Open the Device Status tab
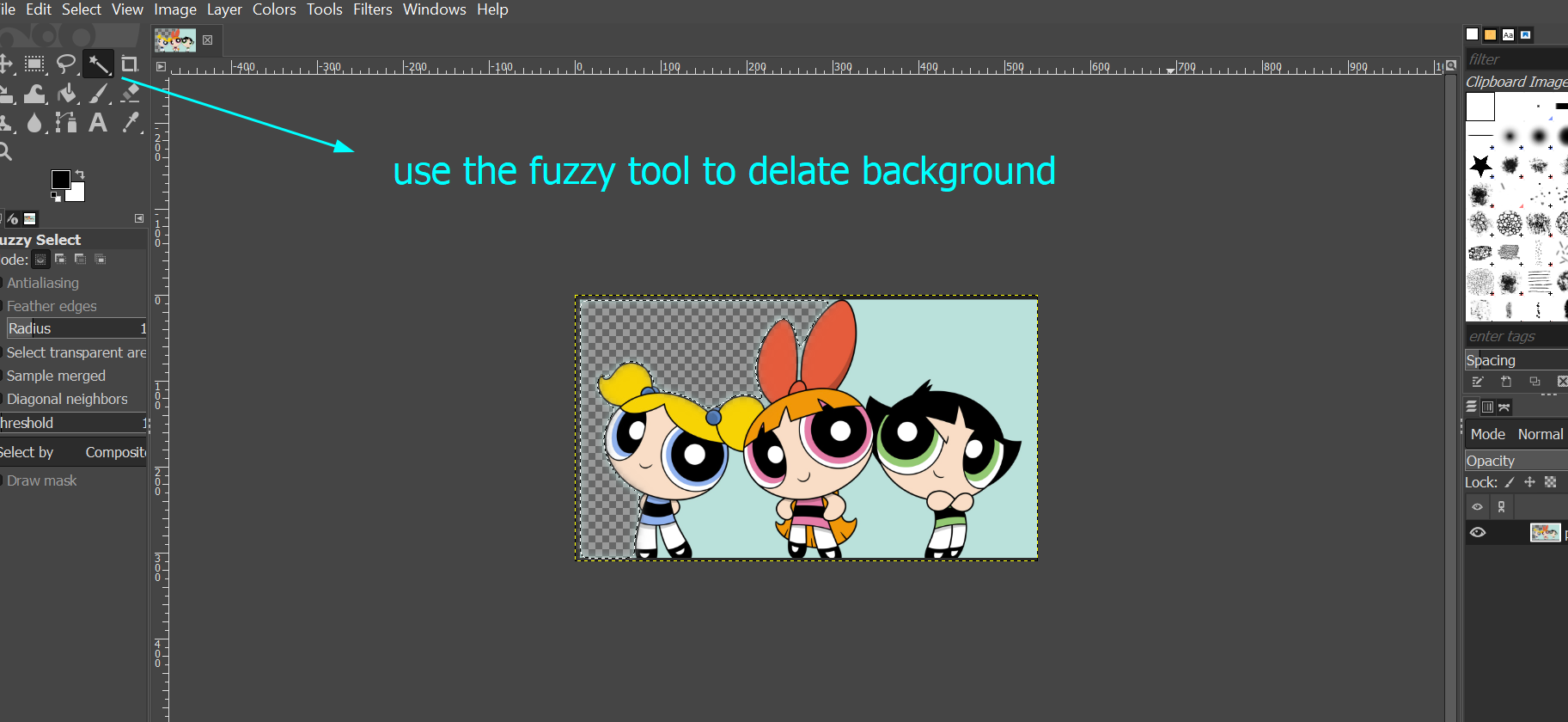The image size is (1568, 722). (x=12, y=219)
